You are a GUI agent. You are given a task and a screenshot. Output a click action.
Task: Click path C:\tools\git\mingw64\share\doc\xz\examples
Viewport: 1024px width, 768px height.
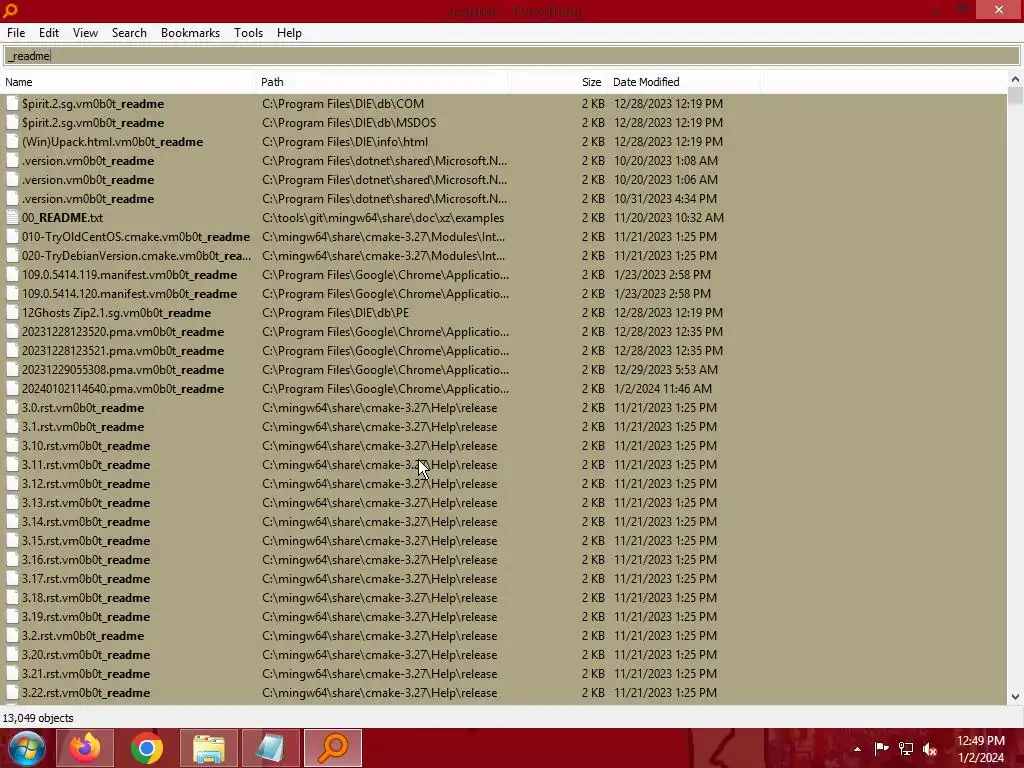click(x=383, y=217)
